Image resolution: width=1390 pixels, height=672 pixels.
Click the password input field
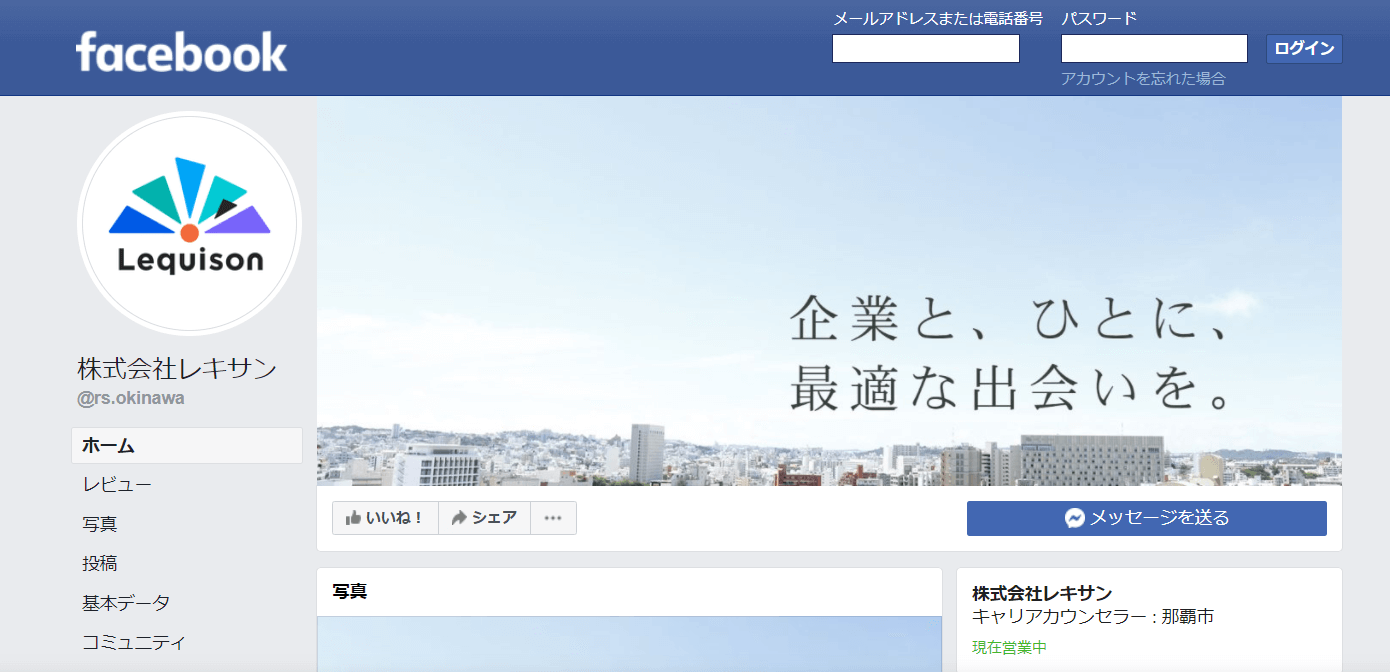coord(1154,49)
